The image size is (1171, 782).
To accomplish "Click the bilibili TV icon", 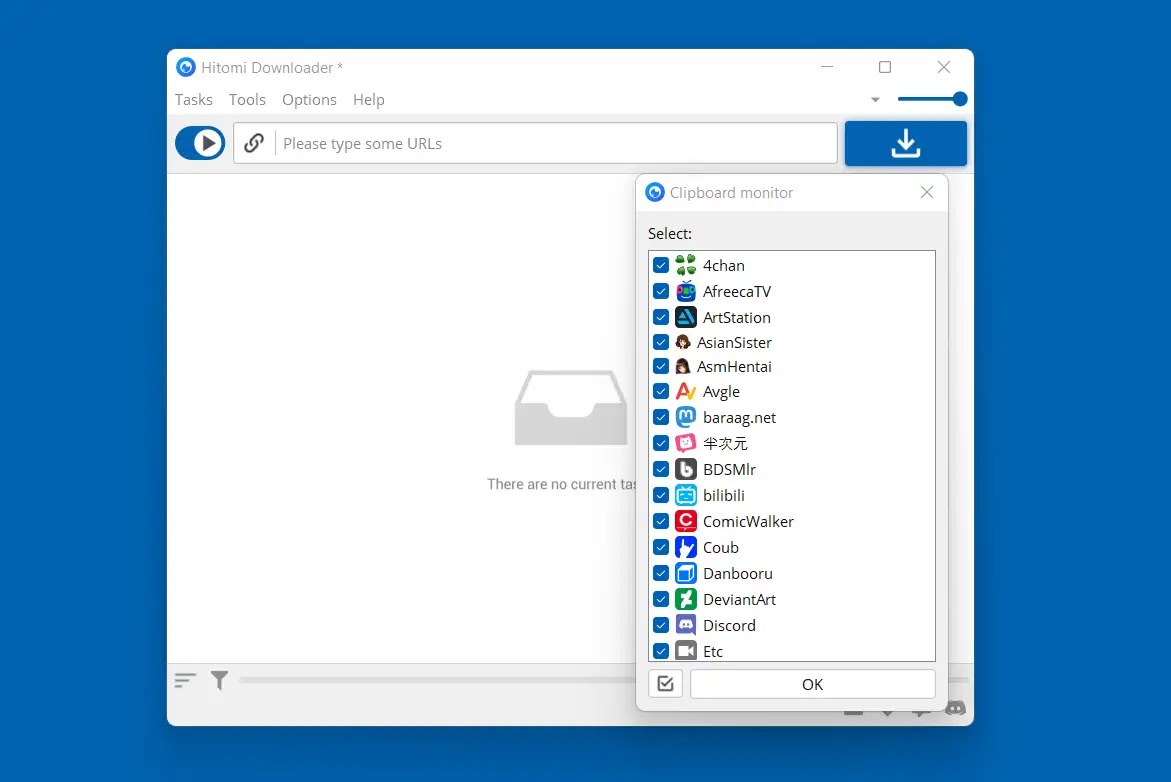I will pyautogui.click(x=686, y=495).
